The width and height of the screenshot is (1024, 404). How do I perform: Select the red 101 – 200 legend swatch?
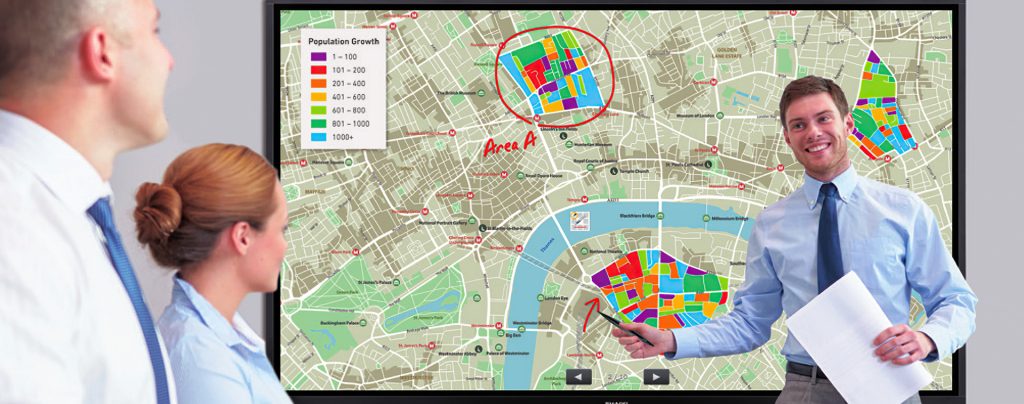[x=318, y=70]
